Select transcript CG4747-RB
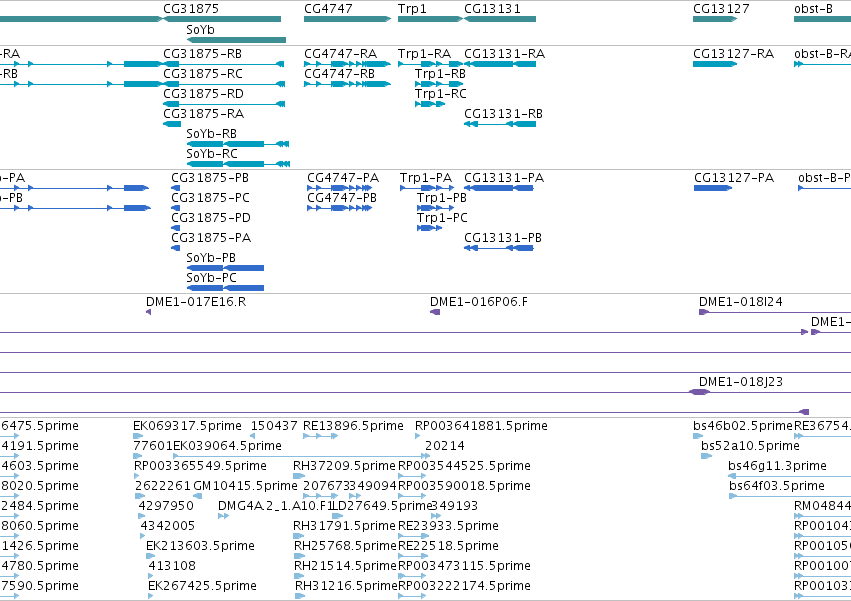The image size is (851, 601). point(347,84)
